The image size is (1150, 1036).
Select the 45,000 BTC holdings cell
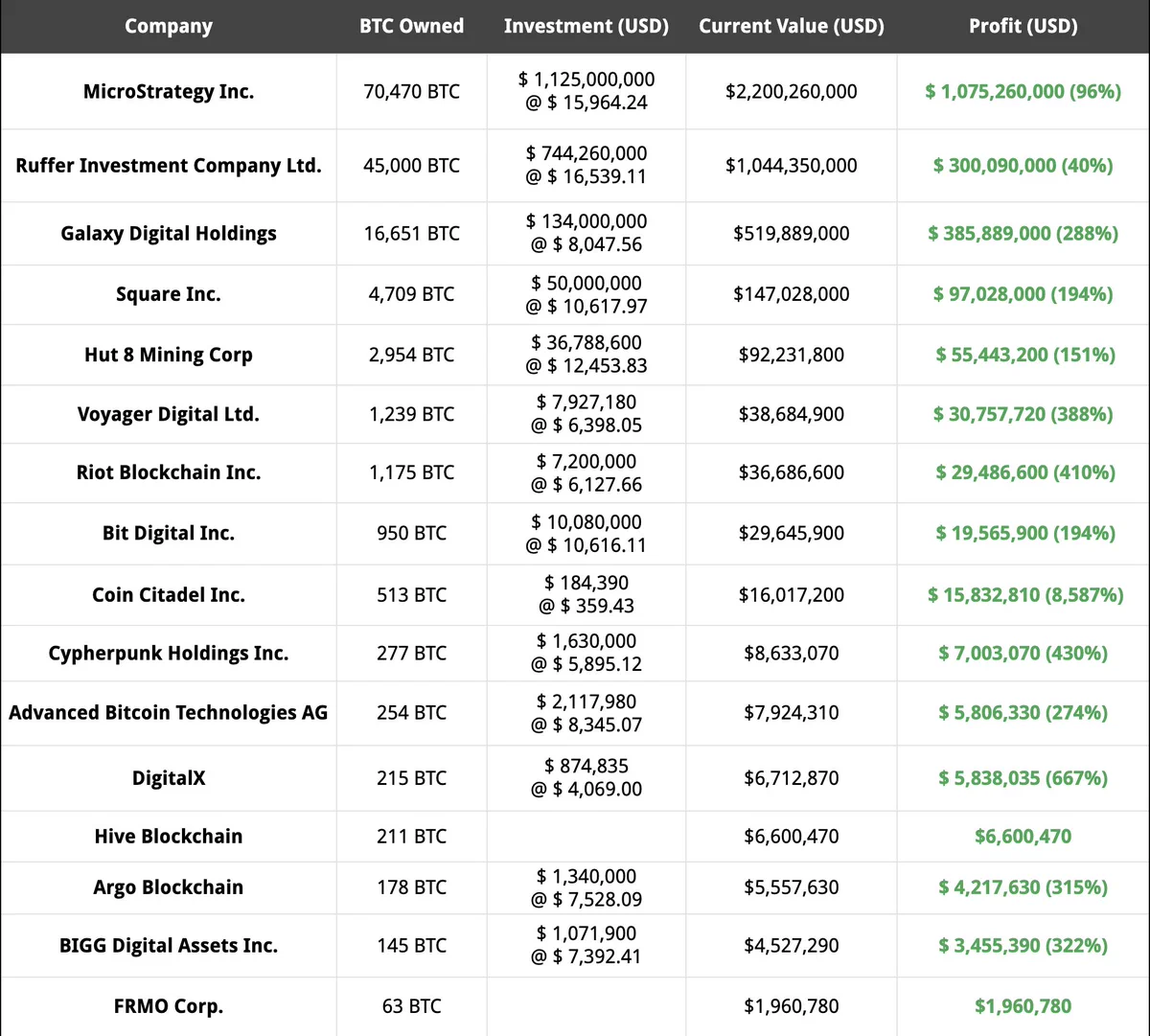412,166
